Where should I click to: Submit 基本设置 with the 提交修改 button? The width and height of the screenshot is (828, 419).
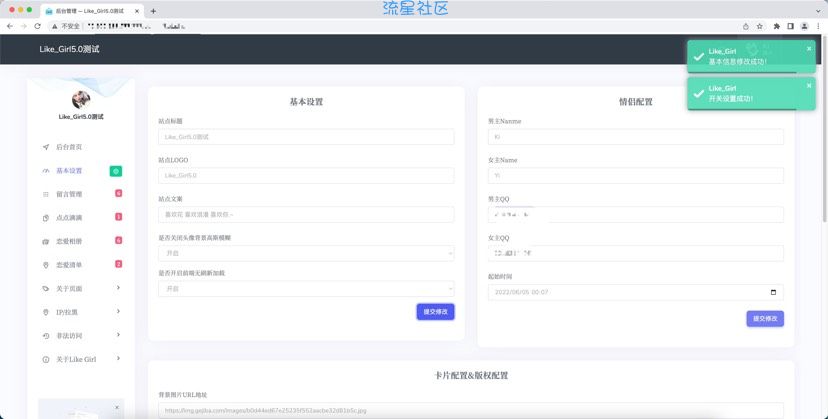[436, 312]
